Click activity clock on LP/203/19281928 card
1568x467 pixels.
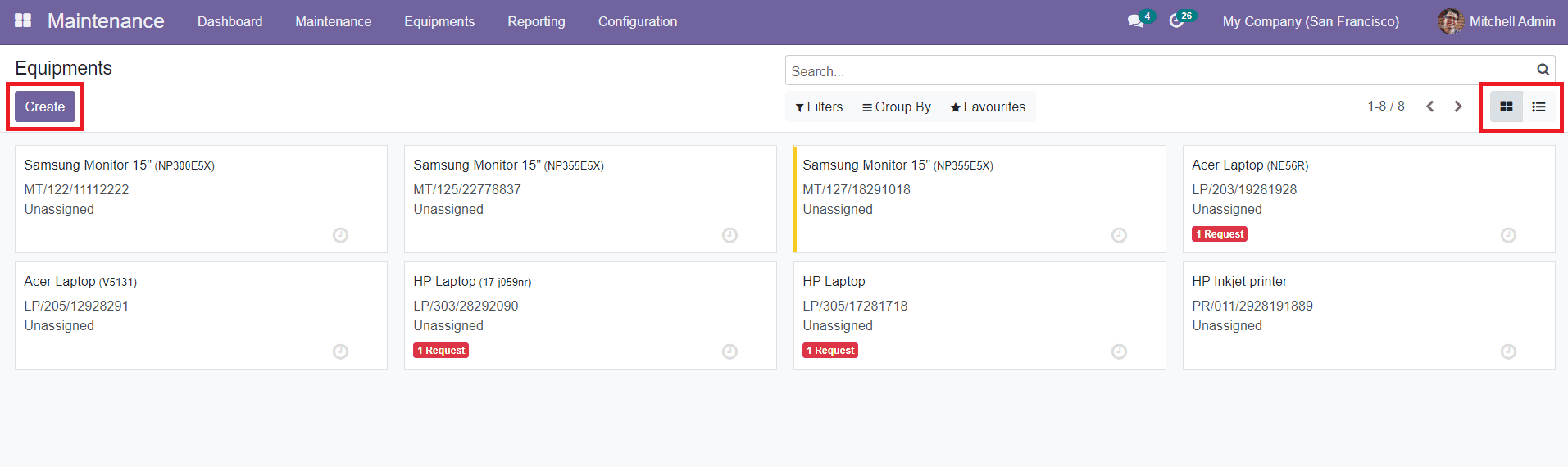[x=1508, y=235]
